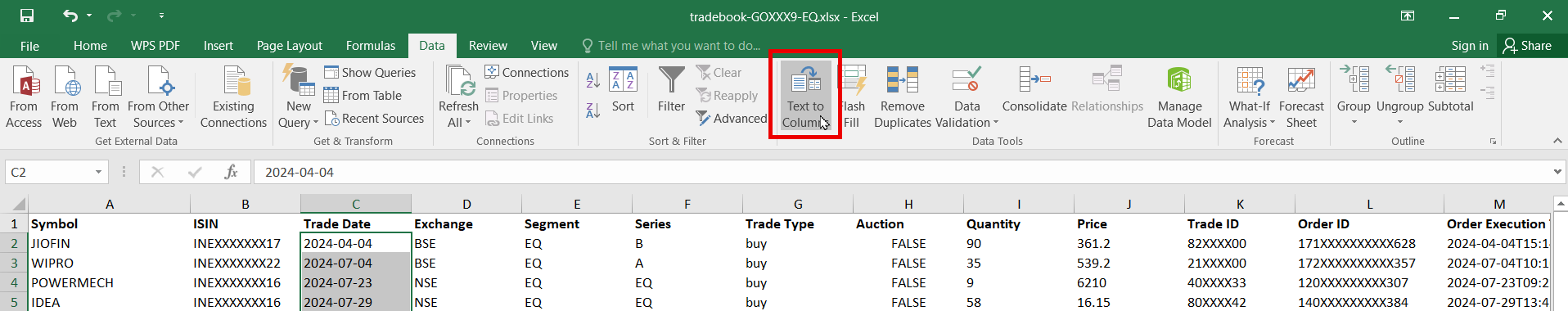Import data From Text
The image size is (1568, 311).
106,97
